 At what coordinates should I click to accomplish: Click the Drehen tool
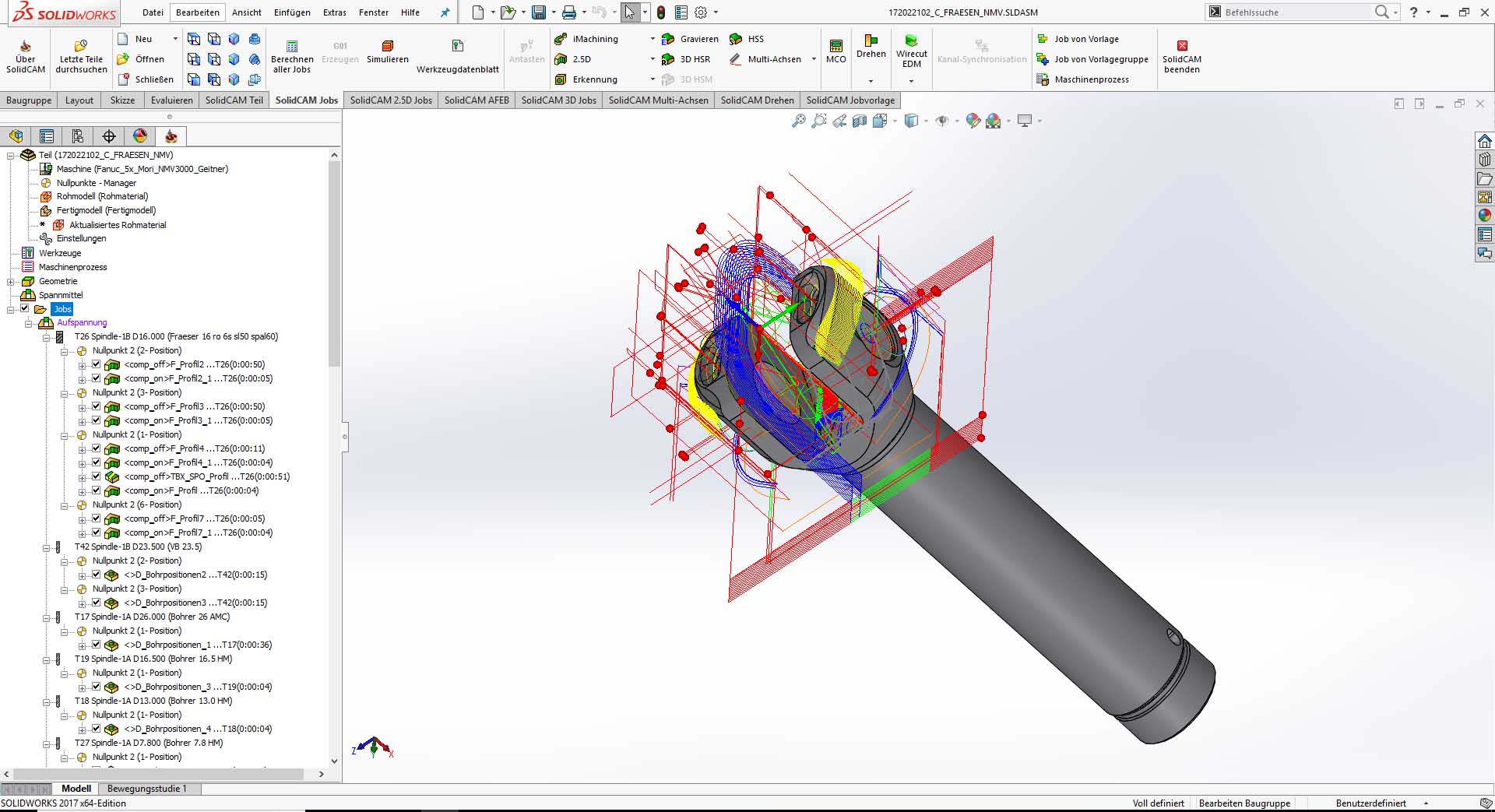(871, 47)
